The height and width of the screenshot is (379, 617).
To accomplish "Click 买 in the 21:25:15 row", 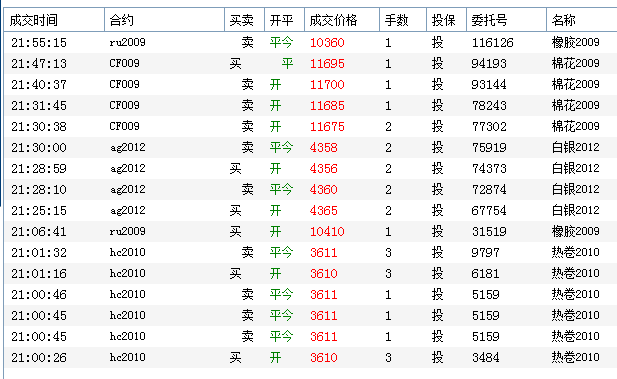I will (235, 211).
